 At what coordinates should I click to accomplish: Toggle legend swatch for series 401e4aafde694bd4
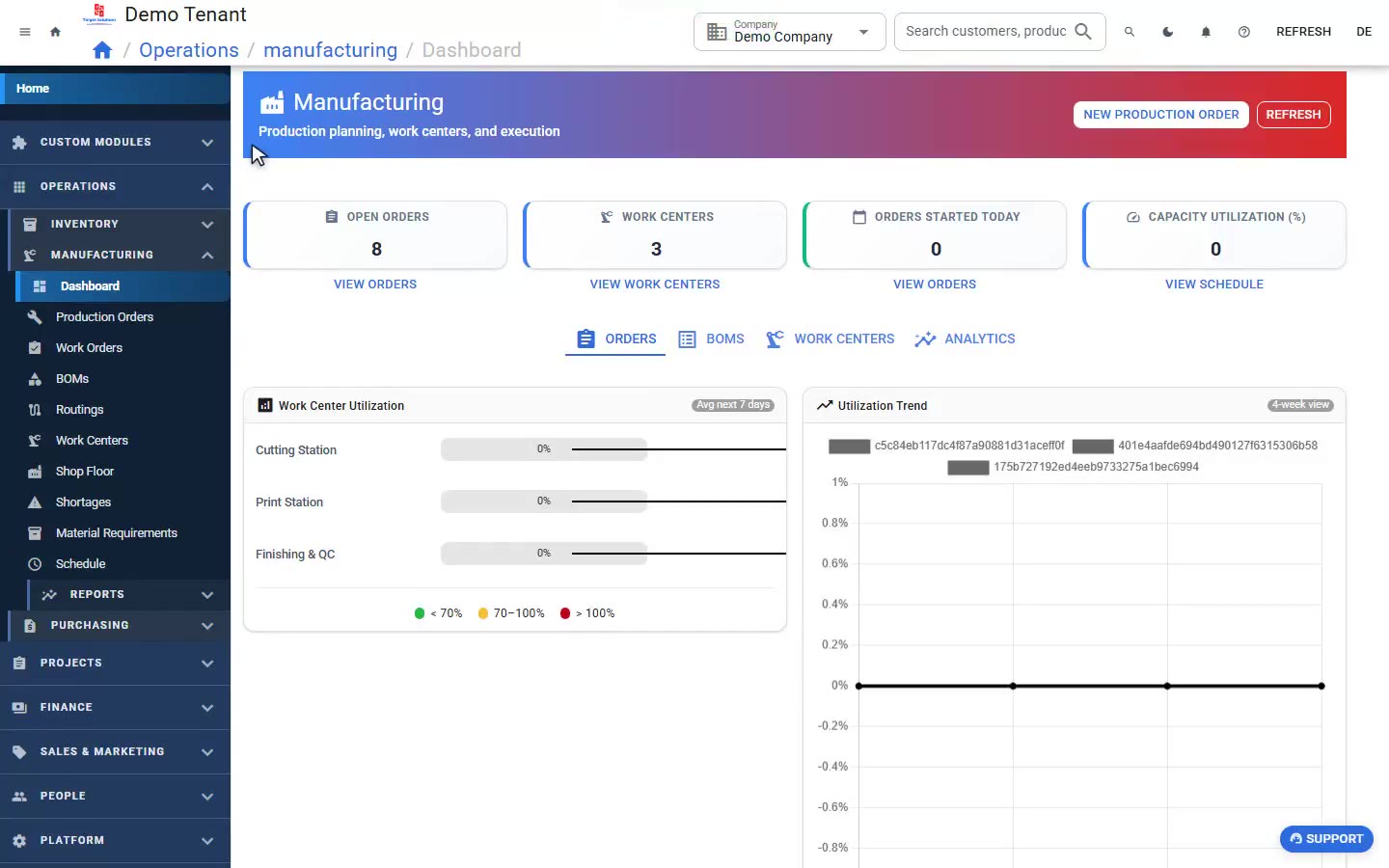click(1093, 446)
